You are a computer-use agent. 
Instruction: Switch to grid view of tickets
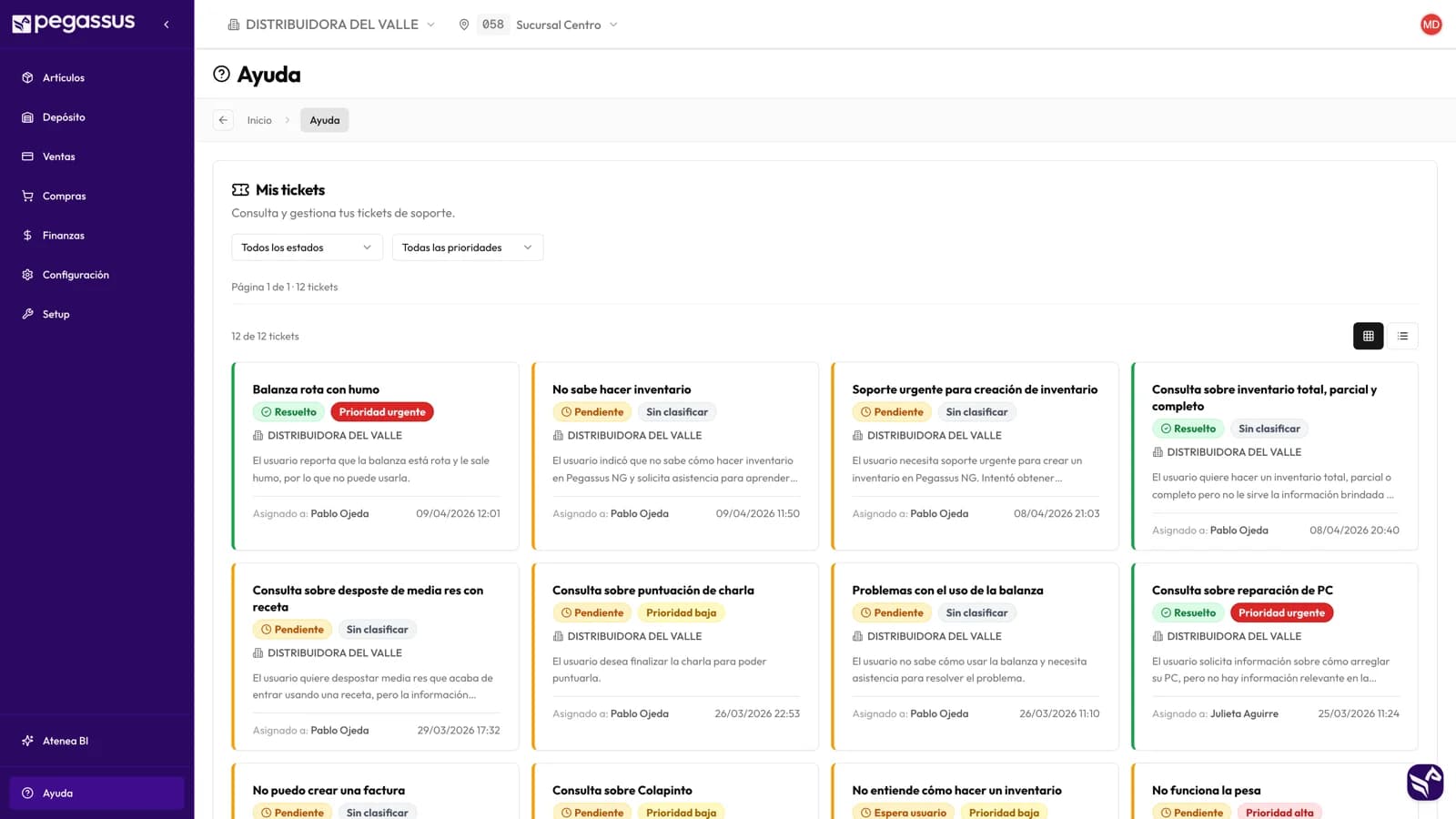[x=1368, y=336]
